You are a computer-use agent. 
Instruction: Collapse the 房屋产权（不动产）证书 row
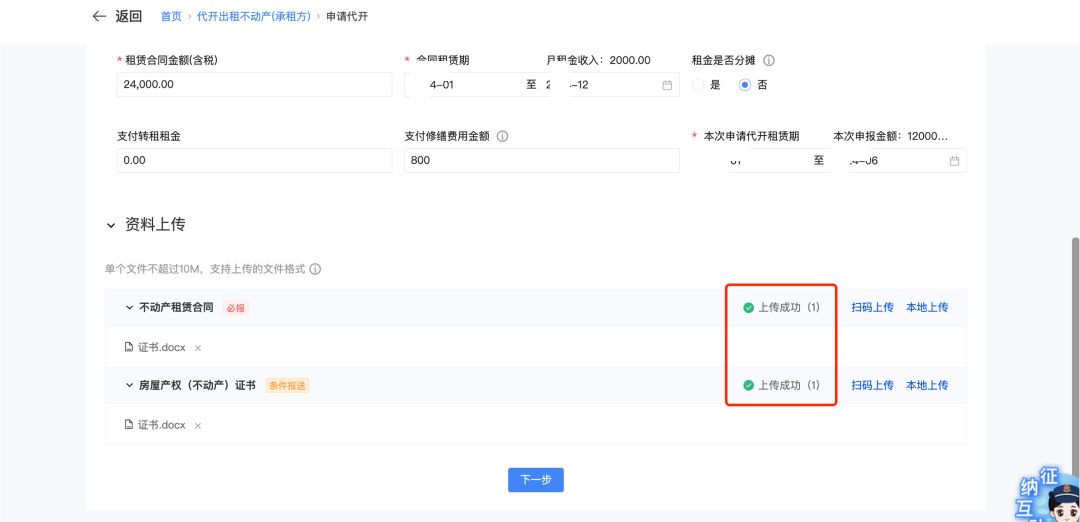129,386
